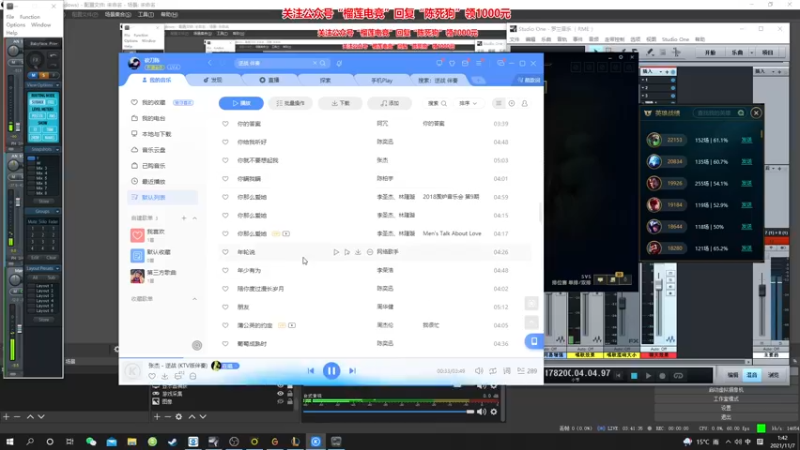Click the Stop button in Studio One transport
Image resolution: width=800 pixels, height=450 pixels.
(634, 376)
